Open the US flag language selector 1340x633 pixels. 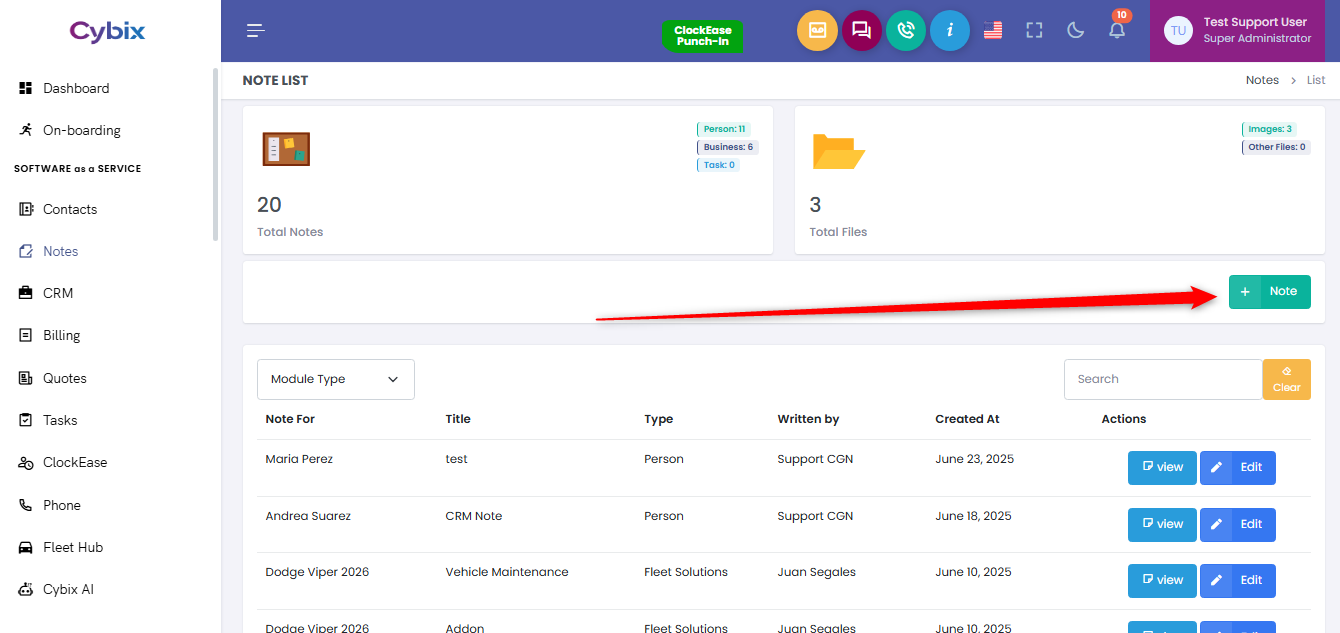coord(992,31)
